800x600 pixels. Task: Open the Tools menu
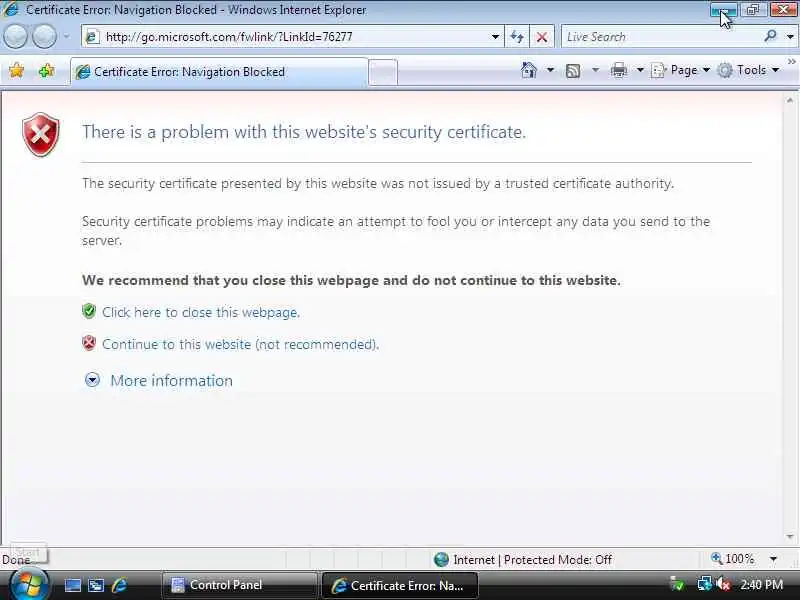coord(748,70)
